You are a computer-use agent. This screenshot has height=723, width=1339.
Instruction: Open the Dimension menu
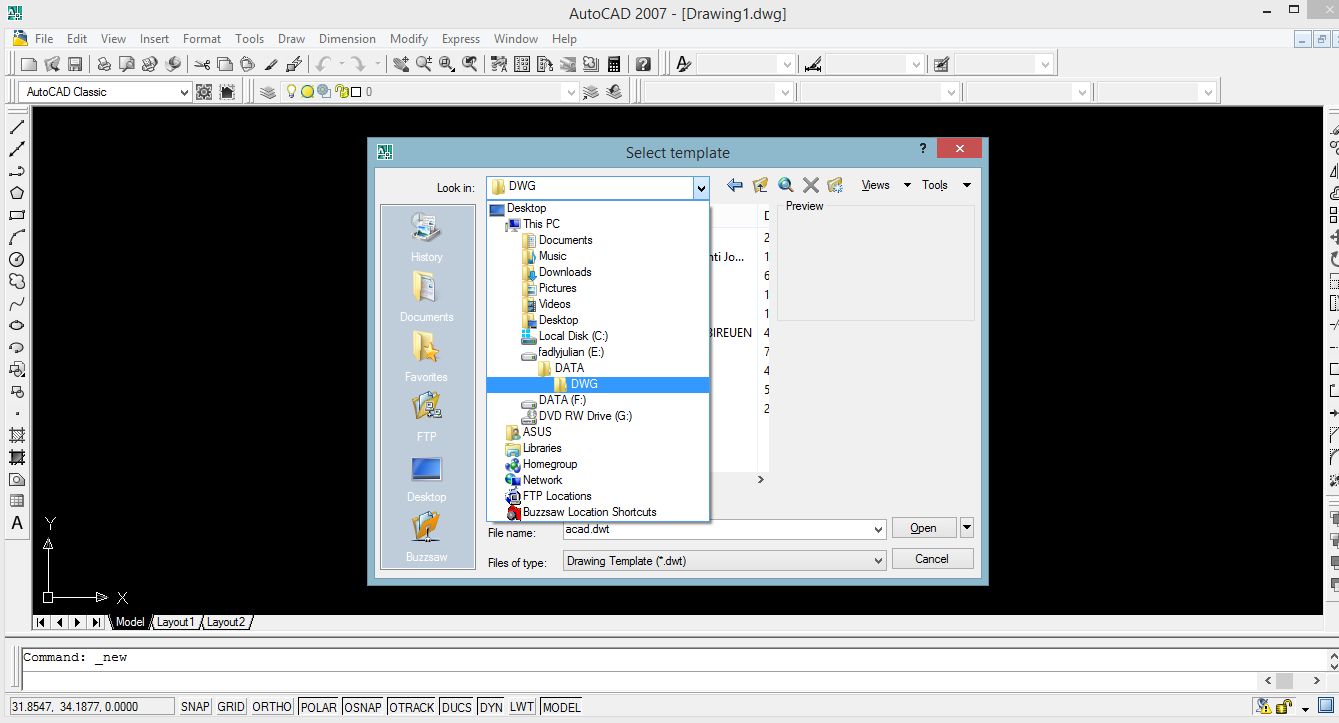347,38
